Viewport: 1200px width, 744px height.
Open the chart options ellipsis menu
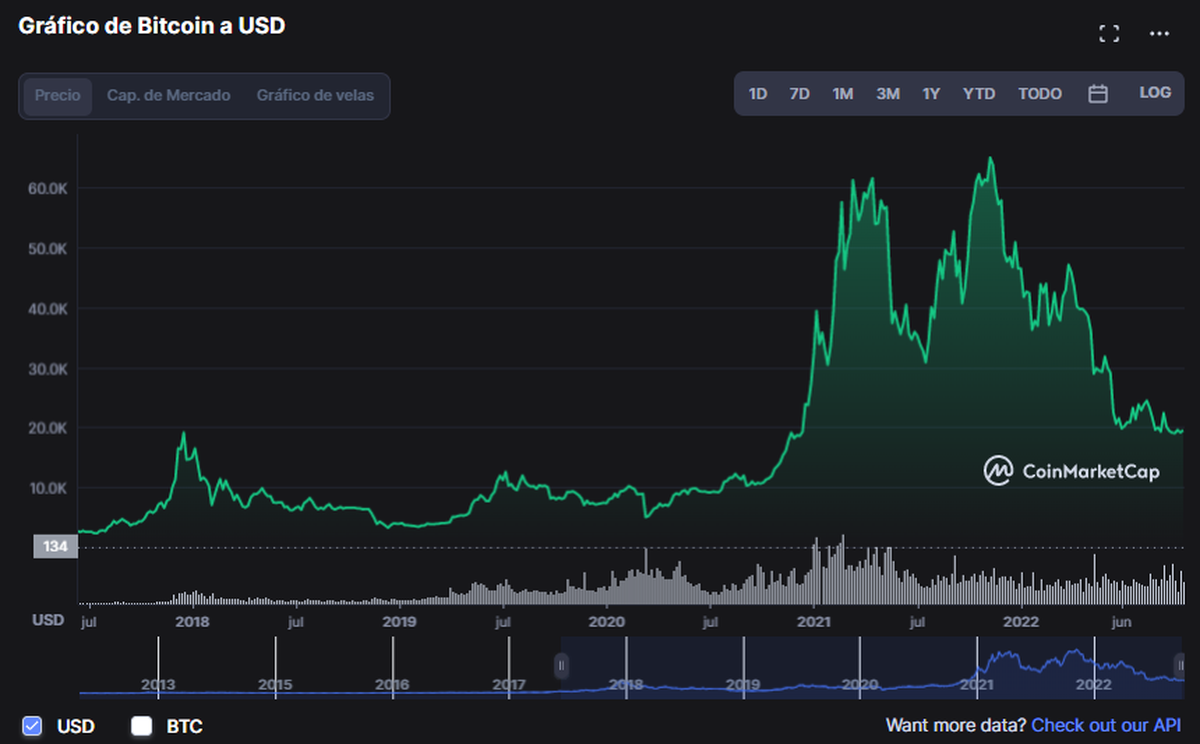1159,33
